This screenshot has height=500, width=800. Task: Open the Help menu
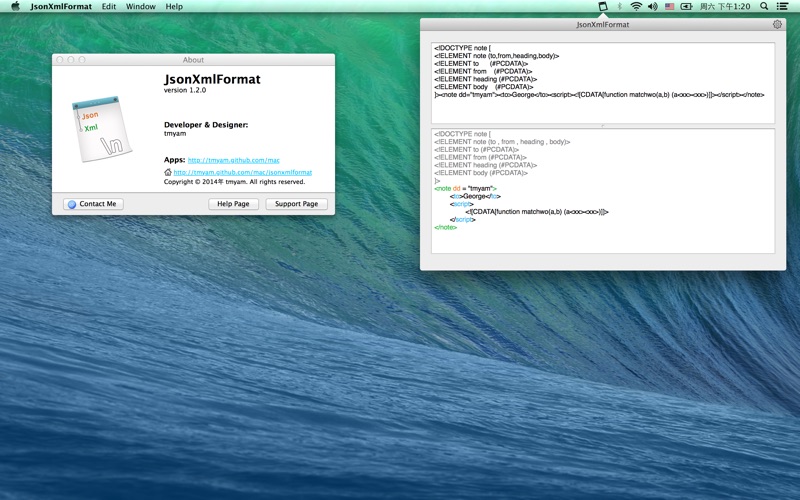click(174, 6)
